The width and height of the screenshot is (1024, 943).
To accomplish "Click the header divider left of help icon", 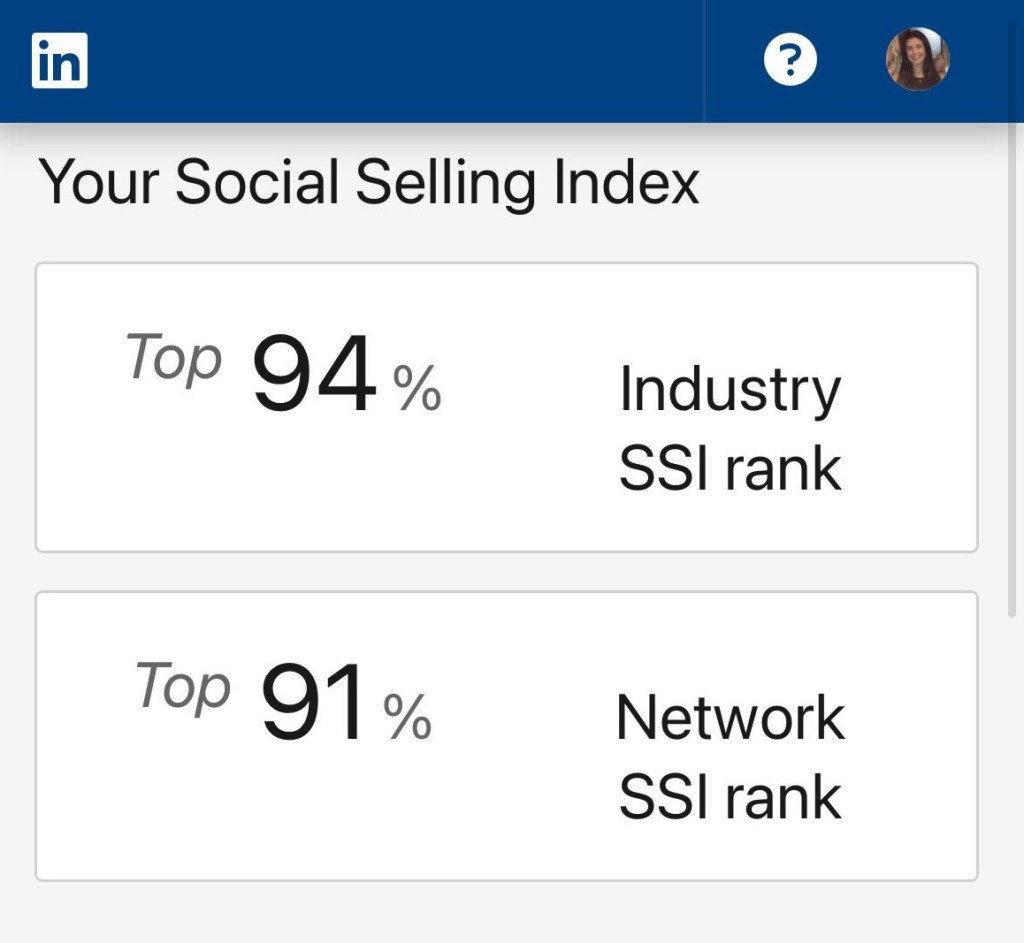I will pos(705,61).
